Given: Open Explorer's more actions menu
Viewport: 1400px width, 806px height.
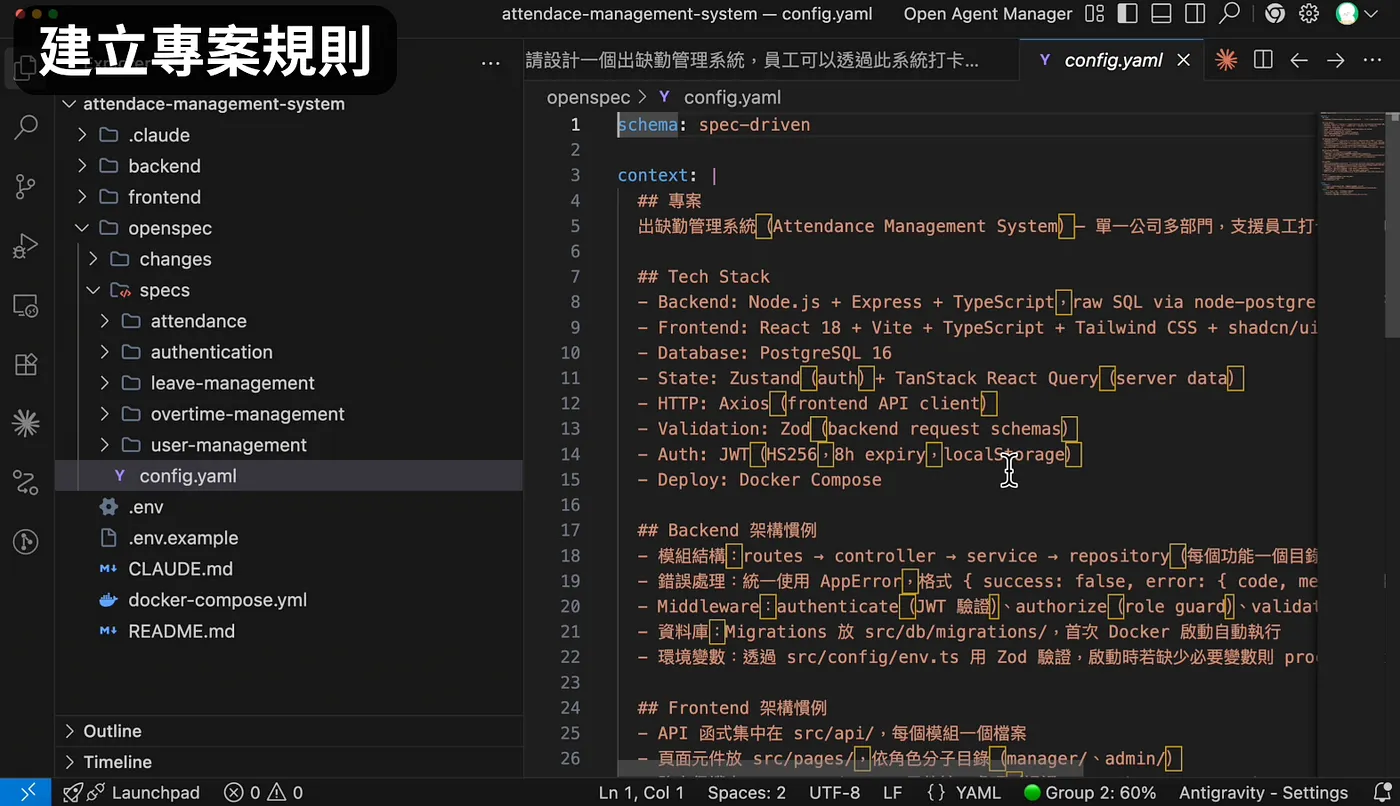Looking at the screenshot, I should point(490,62).
